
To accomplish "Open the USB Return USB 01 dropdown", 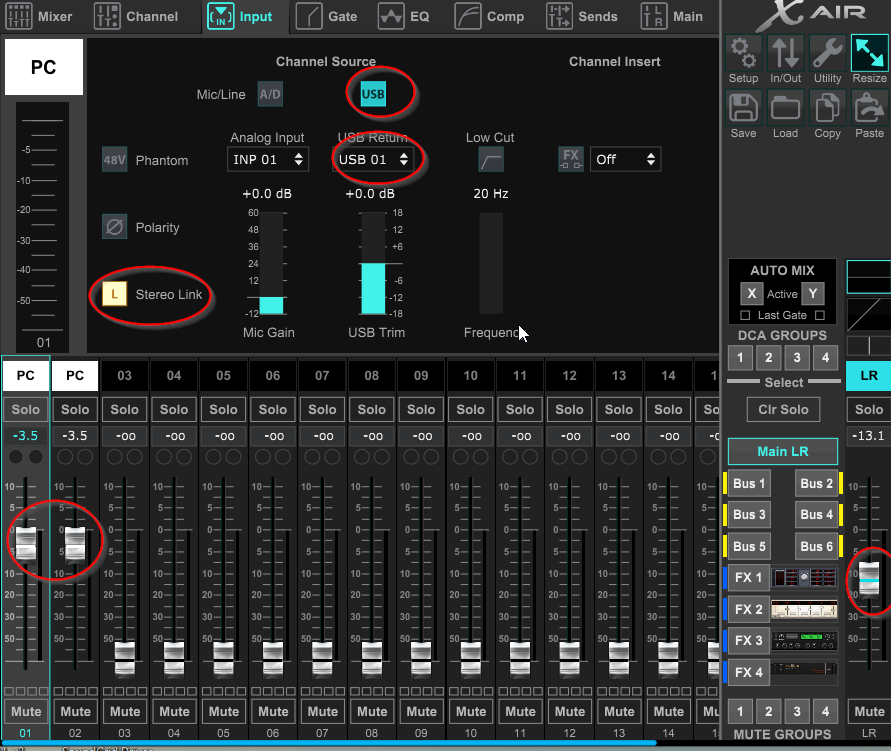I will (373, 160).
